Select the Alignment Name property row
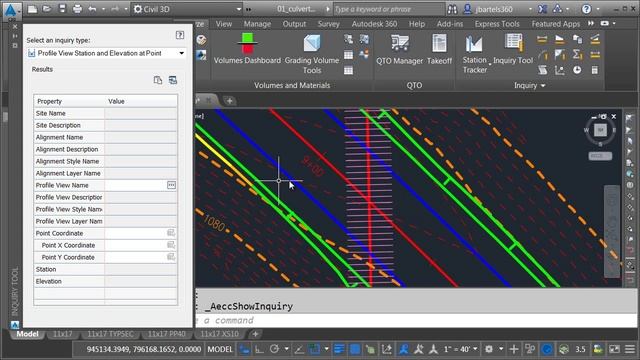 tap(106, 137)
